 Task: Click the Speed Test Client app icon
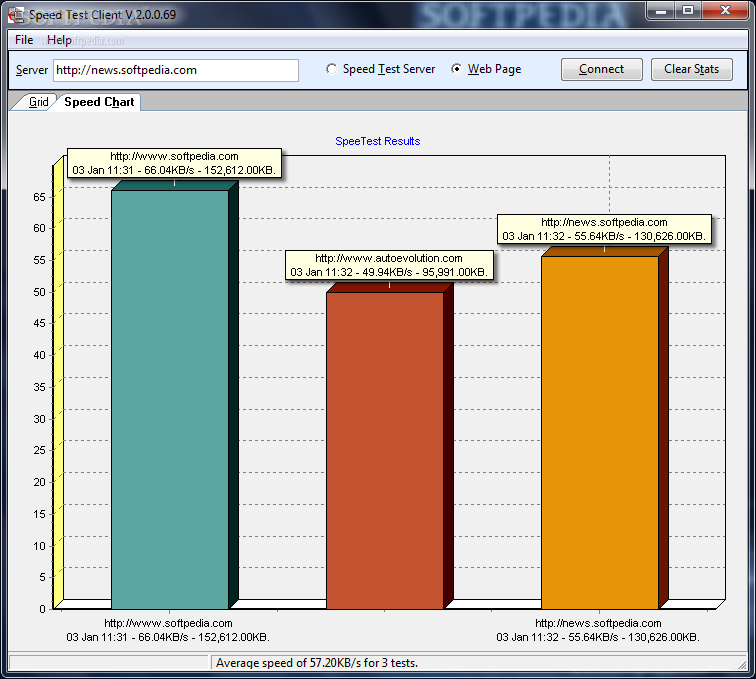[x=15, y=15]
